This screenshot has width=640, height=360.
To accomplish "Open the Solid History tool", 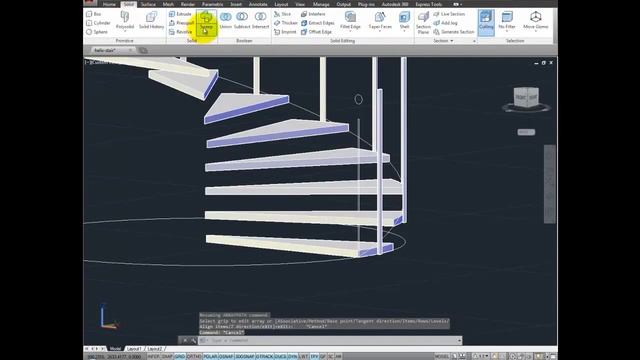I will [151, 20].
